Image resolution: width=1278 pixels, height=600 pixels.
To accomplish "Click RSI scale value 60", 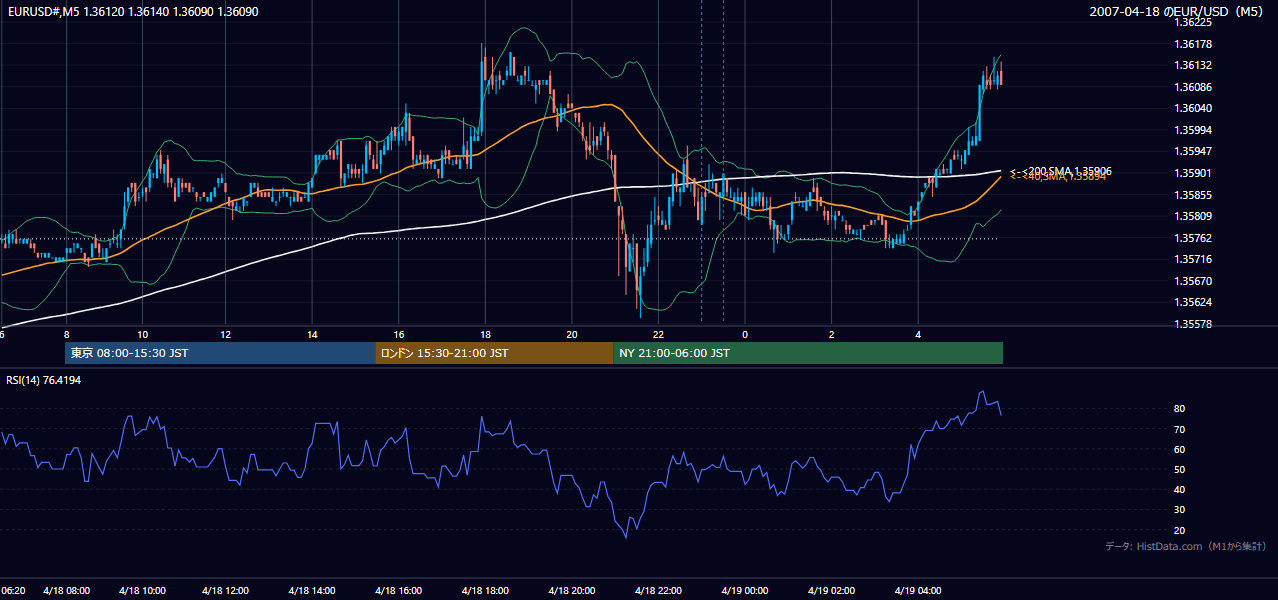I will pos(1179,449).
